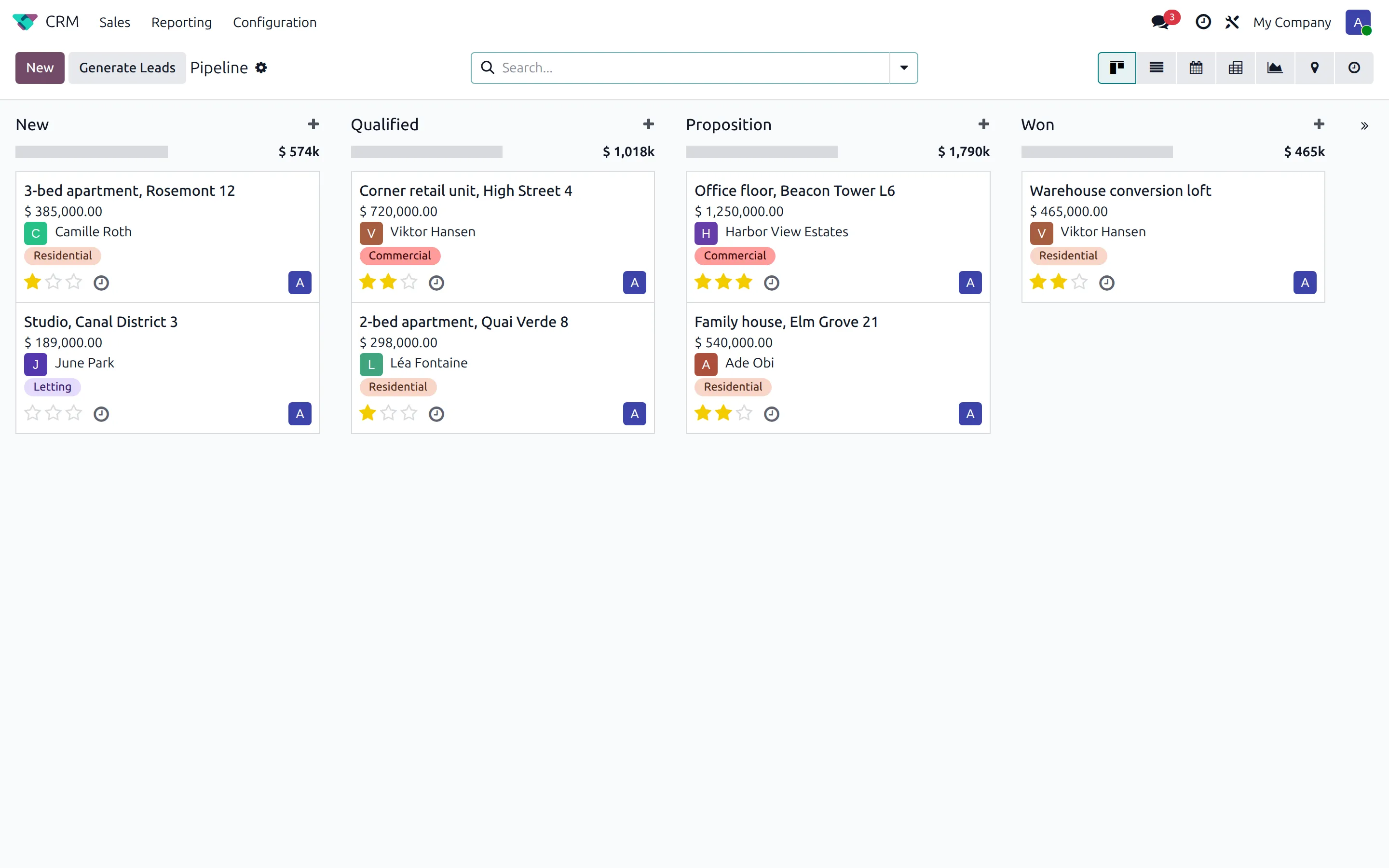1389x868 pixels.
Task: Click salesperson avatar on Warehouse loft card
Action: coord(1305,283)
